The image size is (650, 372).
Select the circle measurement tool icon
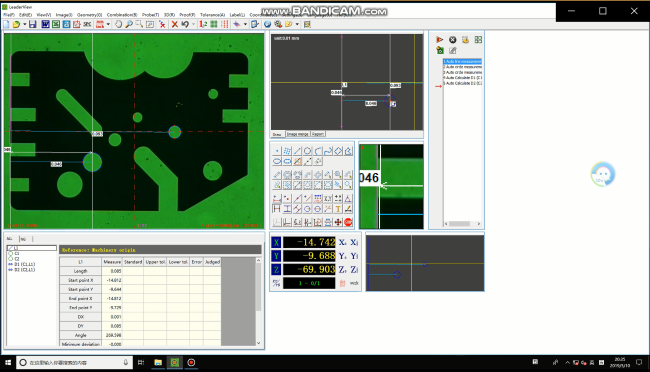tap(307, 151)
